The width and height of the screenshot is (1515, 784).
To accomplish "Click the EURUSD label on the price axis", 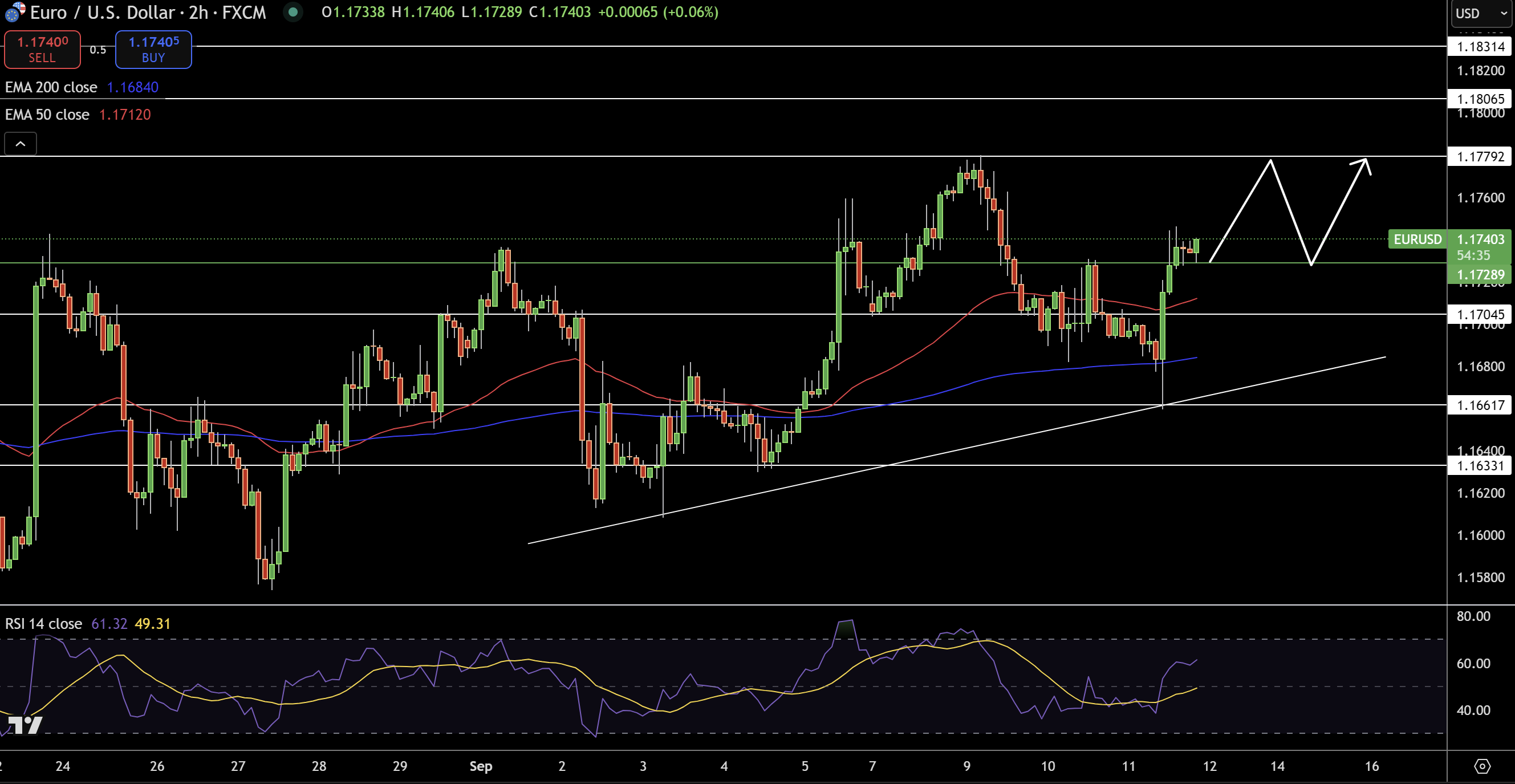I will pos(1417,239).
